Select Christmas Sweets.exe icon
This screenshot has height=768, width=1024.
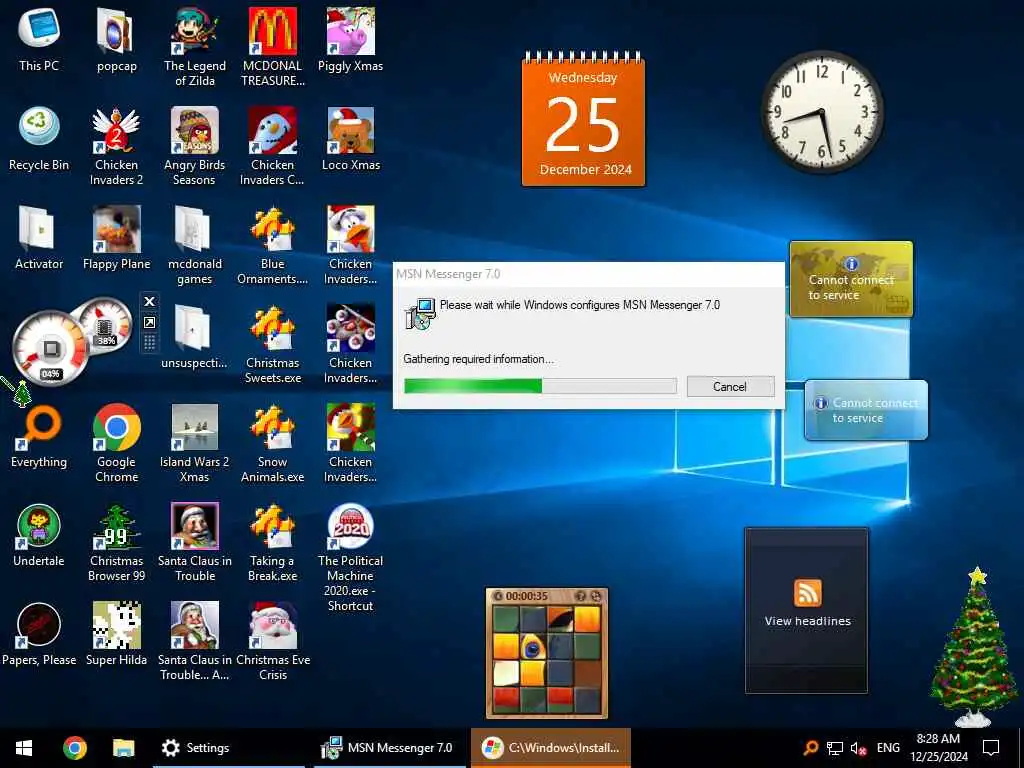click(272, 344)
